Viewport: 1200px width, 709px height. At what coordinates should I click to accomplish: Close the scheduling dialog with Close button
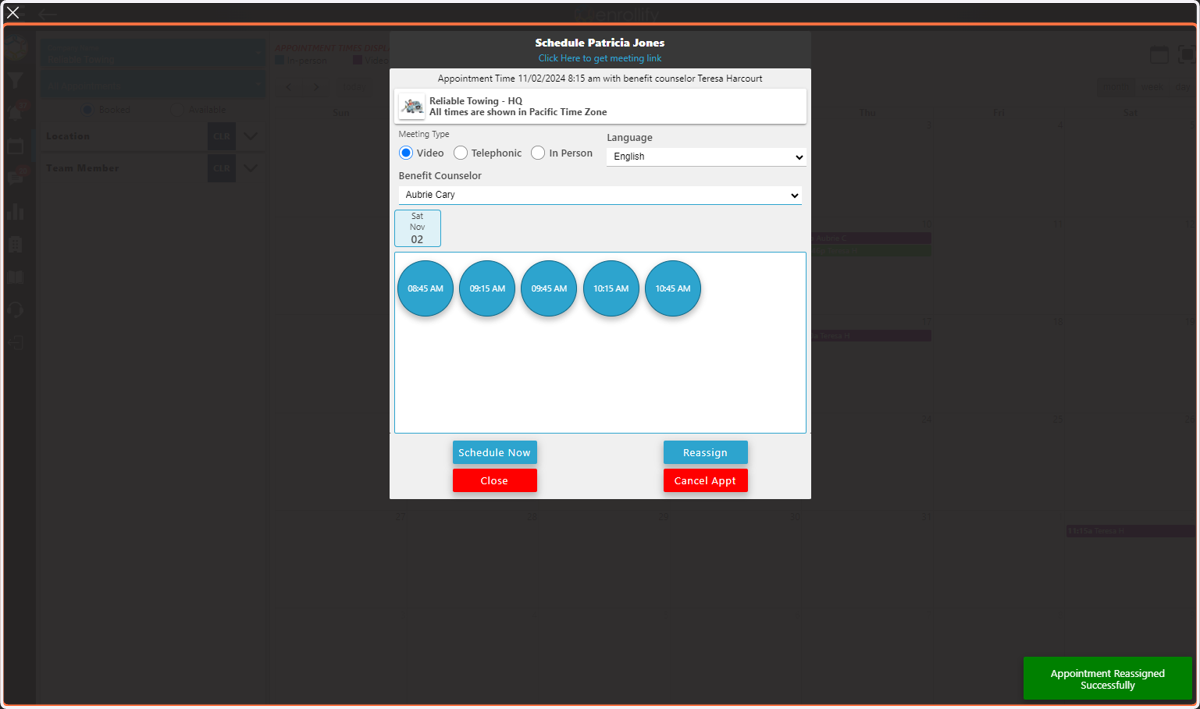pos(494,481)
